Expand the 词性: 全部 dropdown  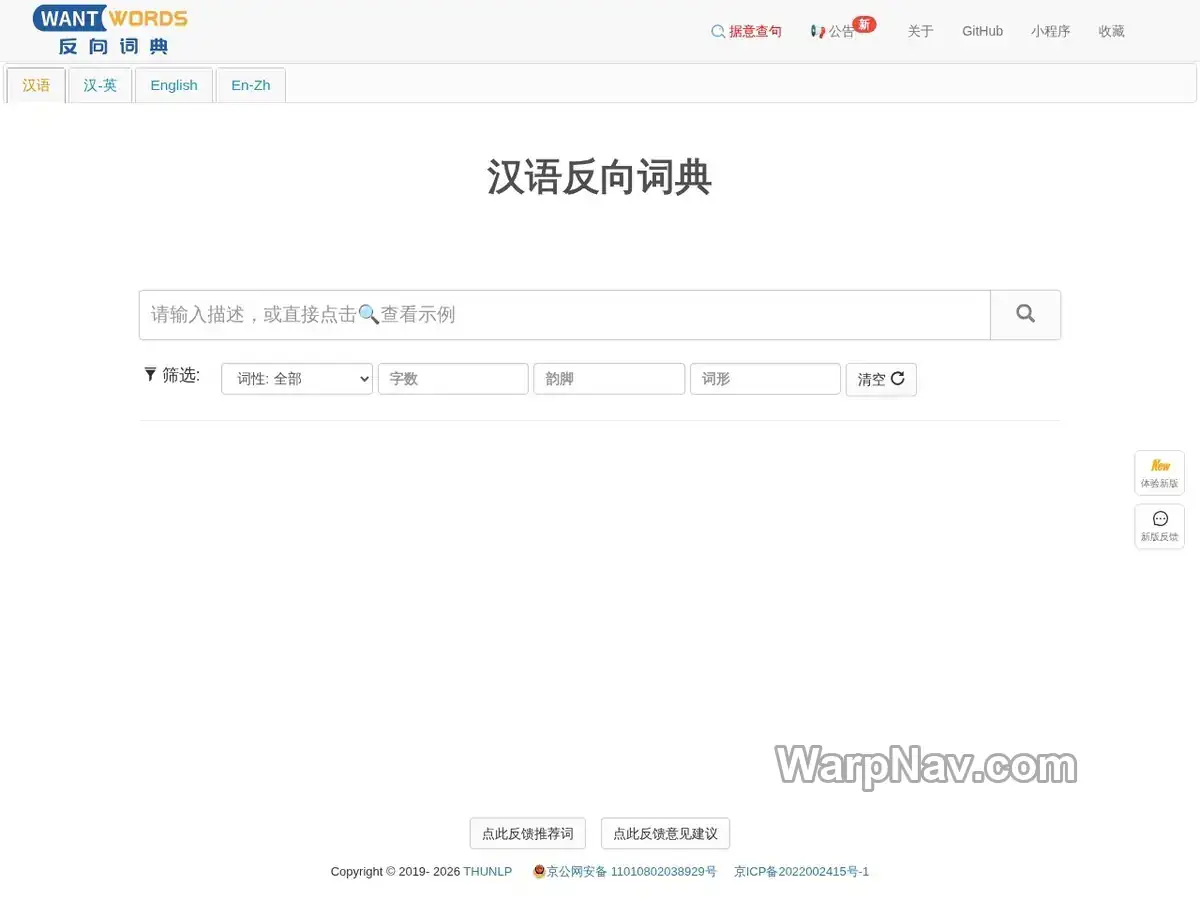pyautogui.click(x=297, y=379)
